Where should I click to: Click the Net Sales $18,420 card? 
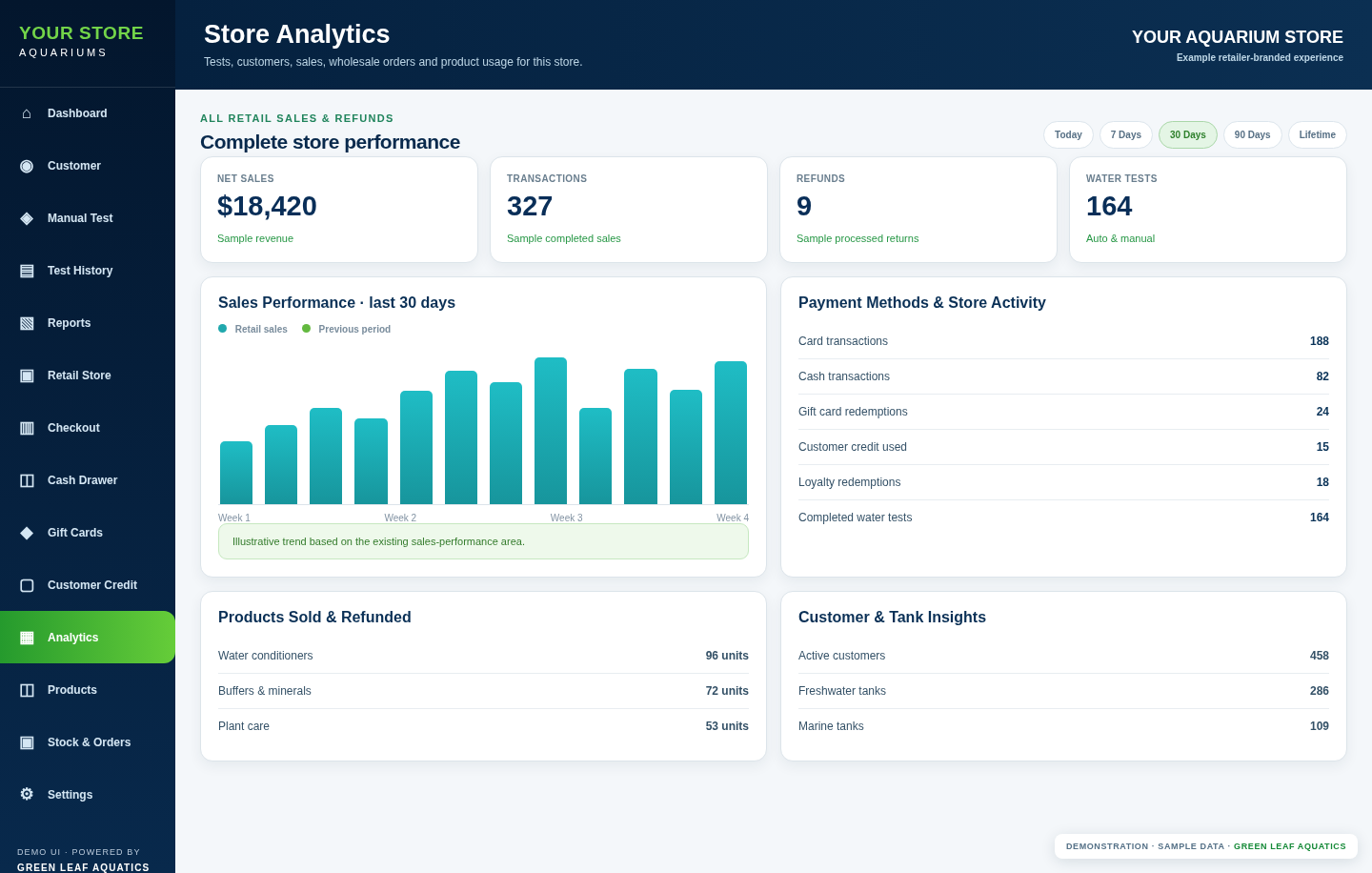[x=339, y=210]
